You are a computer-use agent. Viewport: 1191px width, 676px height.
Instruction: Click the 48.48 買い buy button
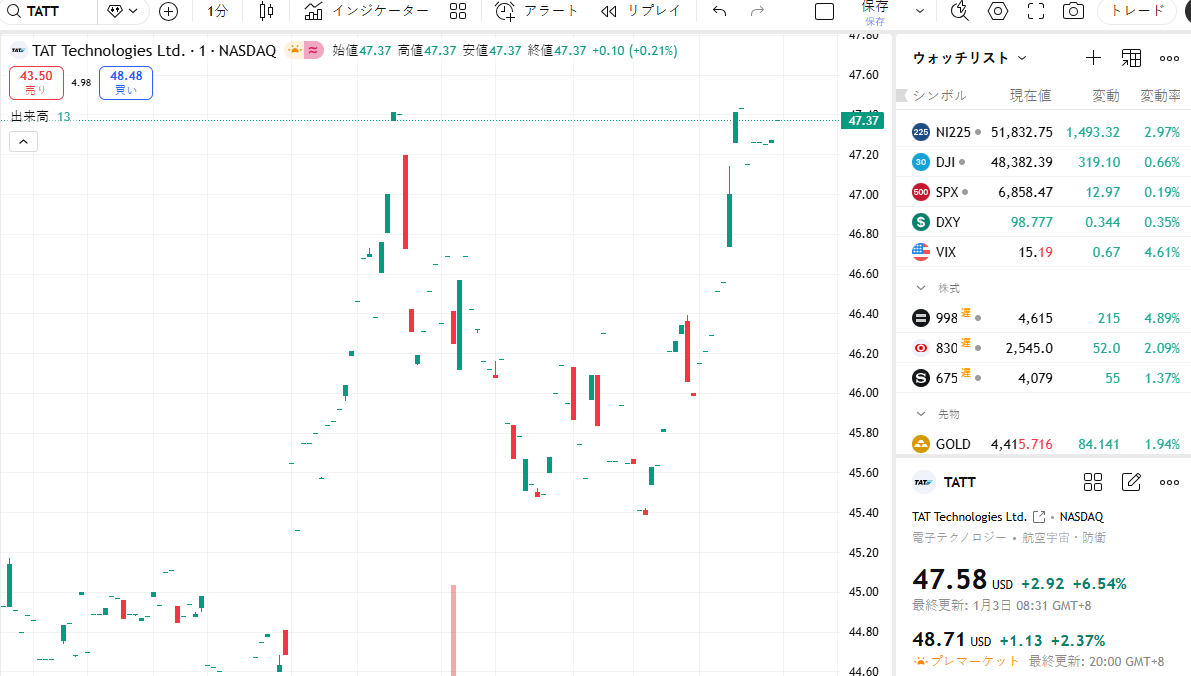coord(126,83)
